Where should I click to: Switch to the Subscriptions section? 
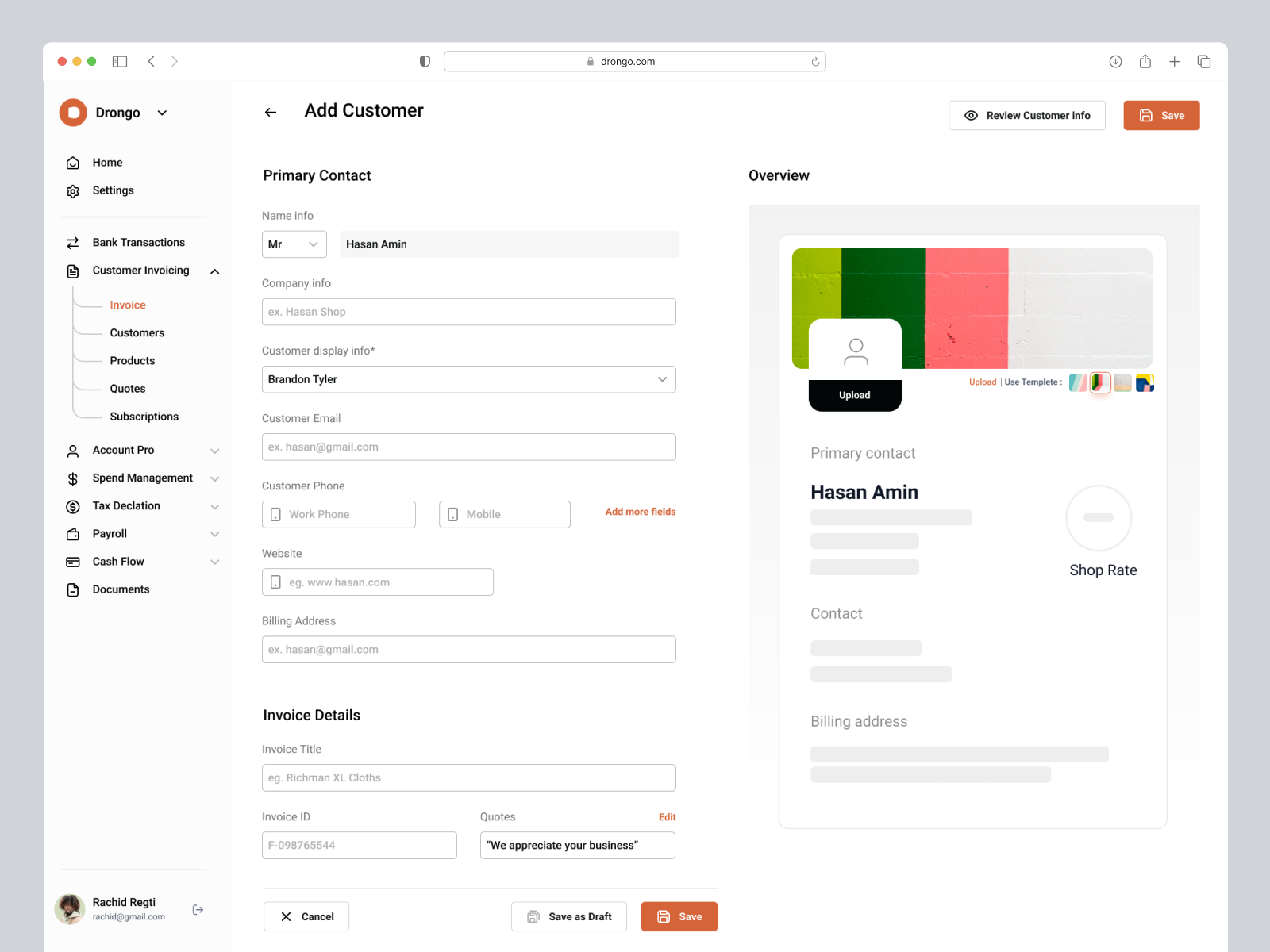144,416
